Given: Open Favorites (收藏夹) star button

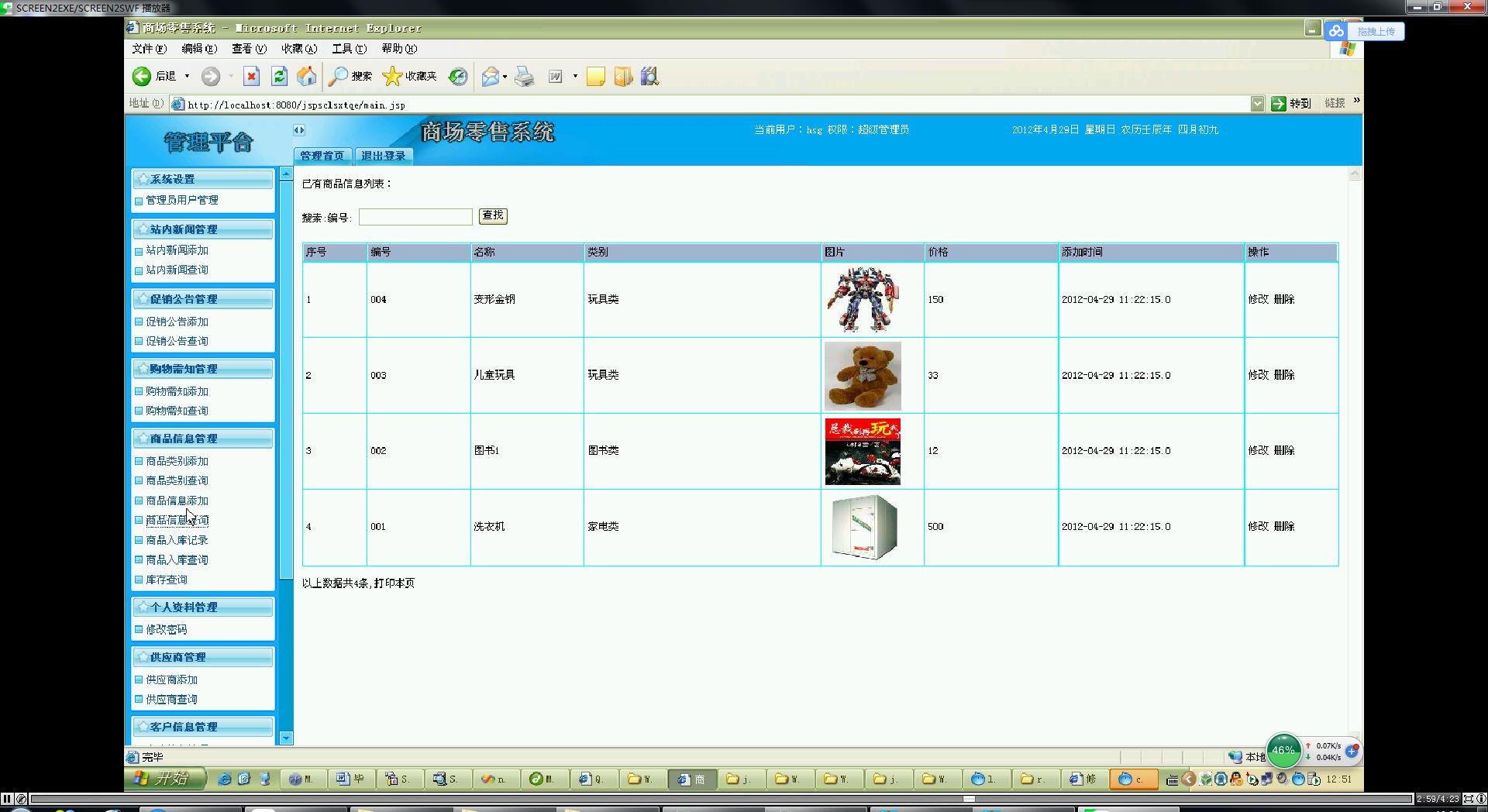Looking at the screenshot, I should pyautogui.click(x=410, y=76).
